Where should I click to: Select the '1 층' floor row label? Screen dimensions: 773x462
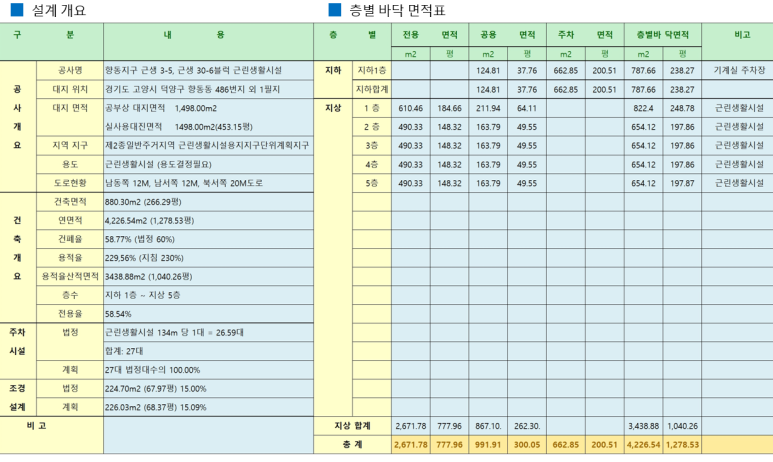coord(372,108)
